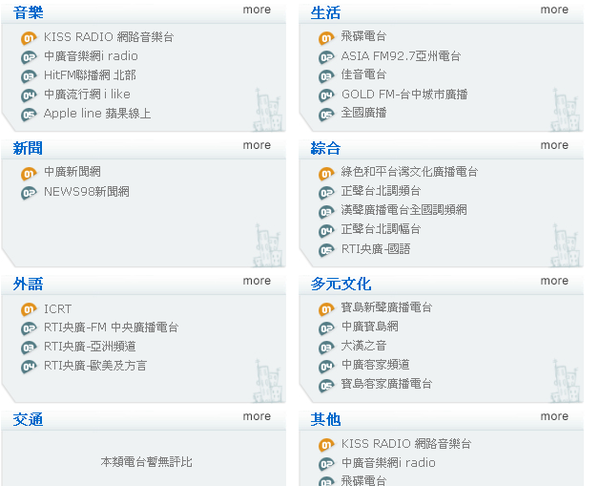The width and height of the screenshot is (600, 486).
Task: Select 正聲台北調幅台 station
Action: click(x=381, y=229)
